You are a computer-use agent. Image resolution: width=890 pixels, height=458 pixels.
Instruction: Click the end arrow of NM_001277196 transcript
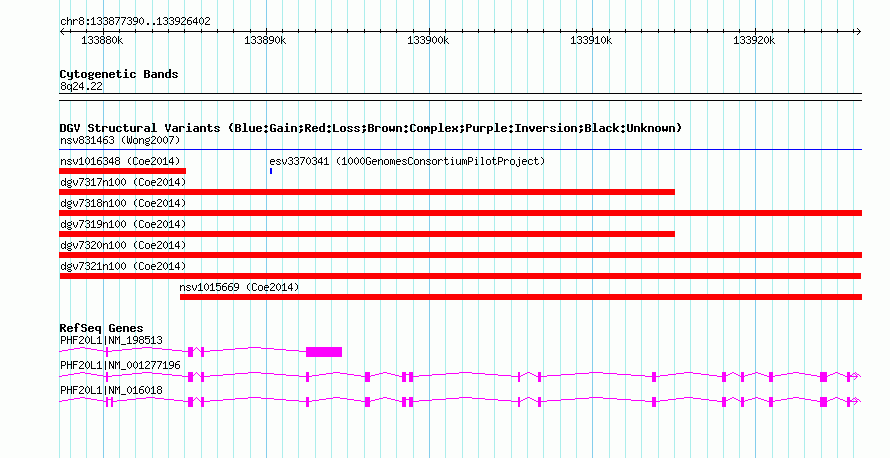coord(857,376)
